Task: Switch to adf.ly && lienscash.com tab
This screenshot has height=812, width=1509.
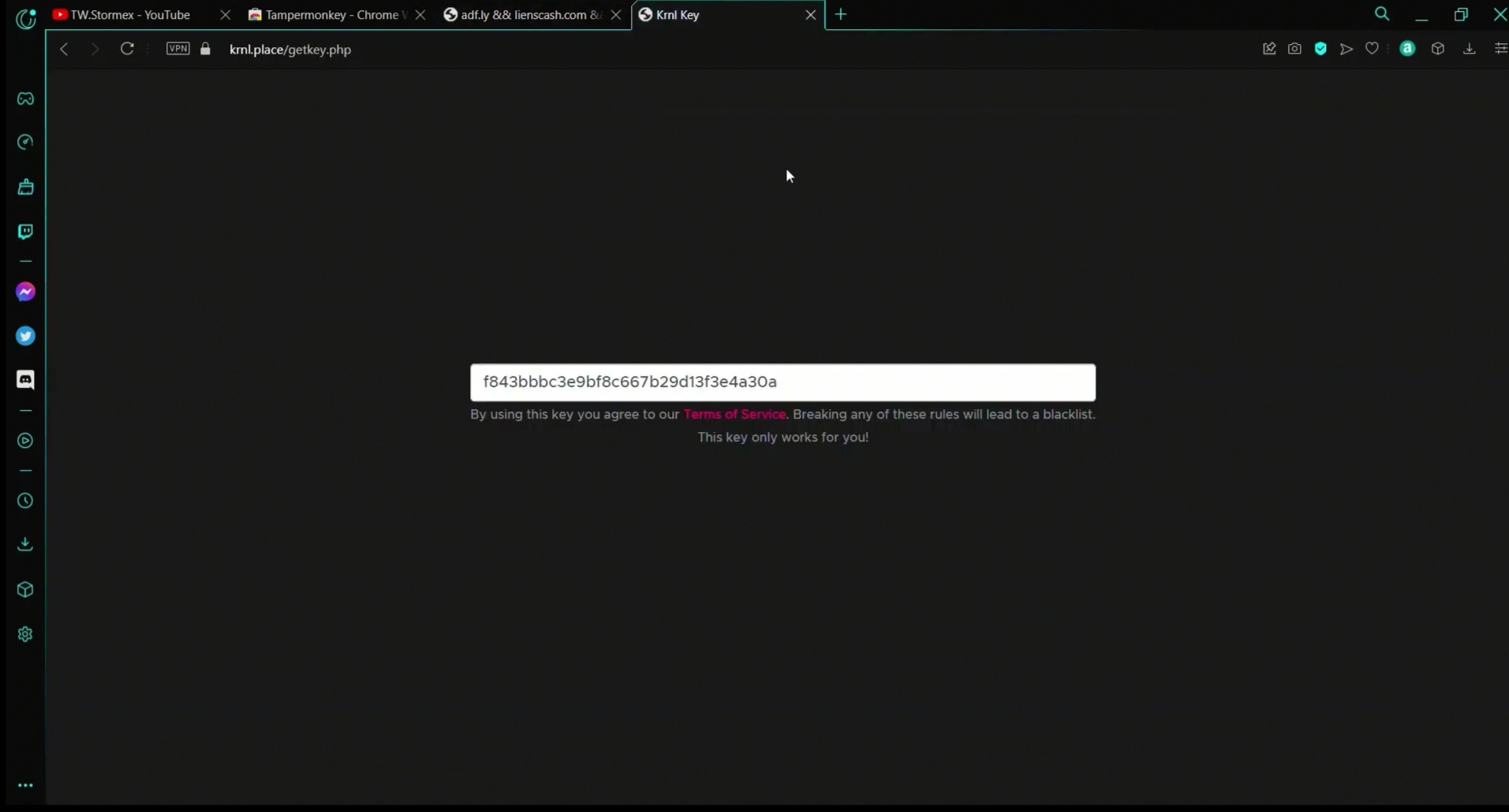Action: (x=522, y=15)
